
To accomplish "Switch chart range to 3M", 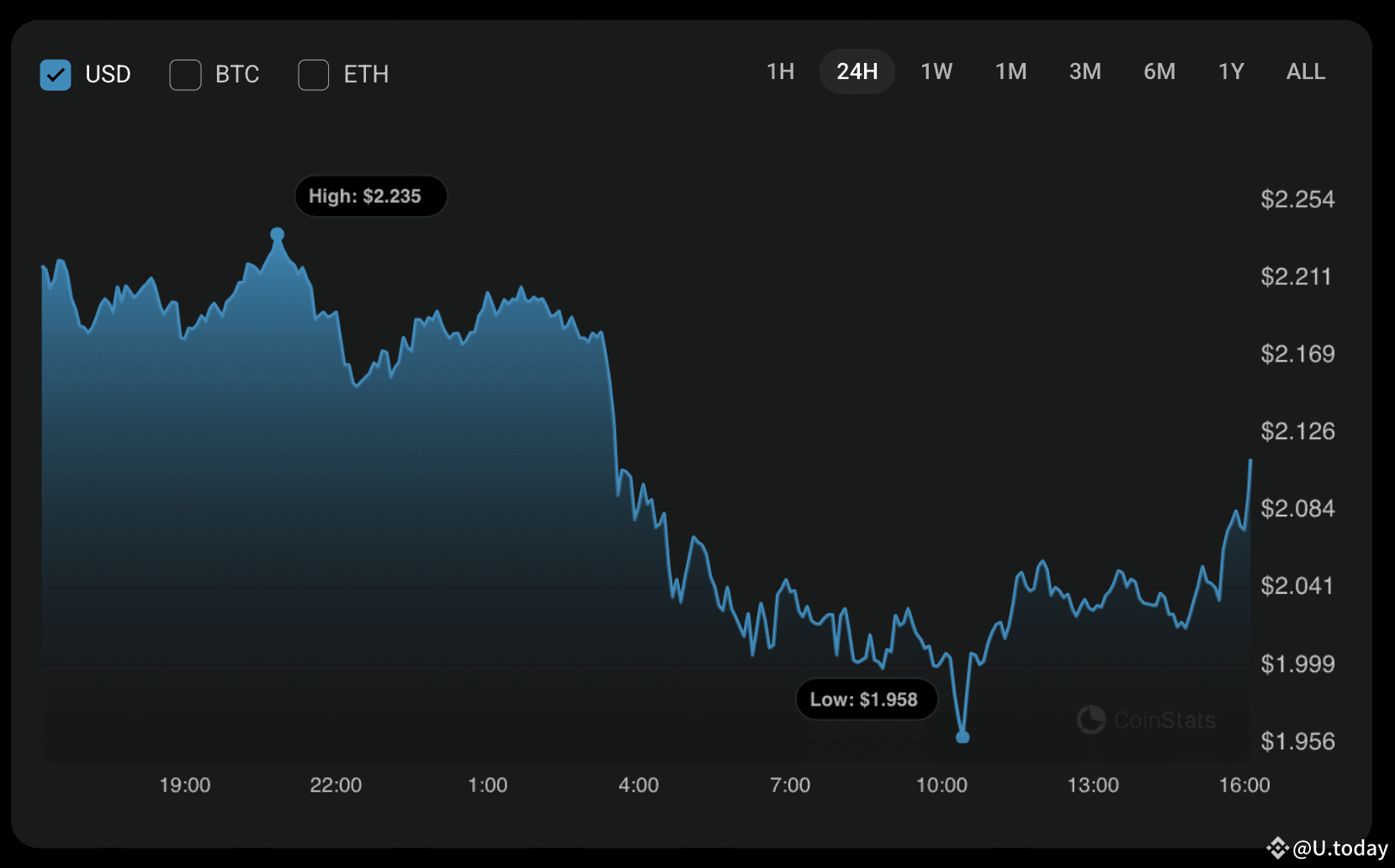I will (x=1085, y=71).
